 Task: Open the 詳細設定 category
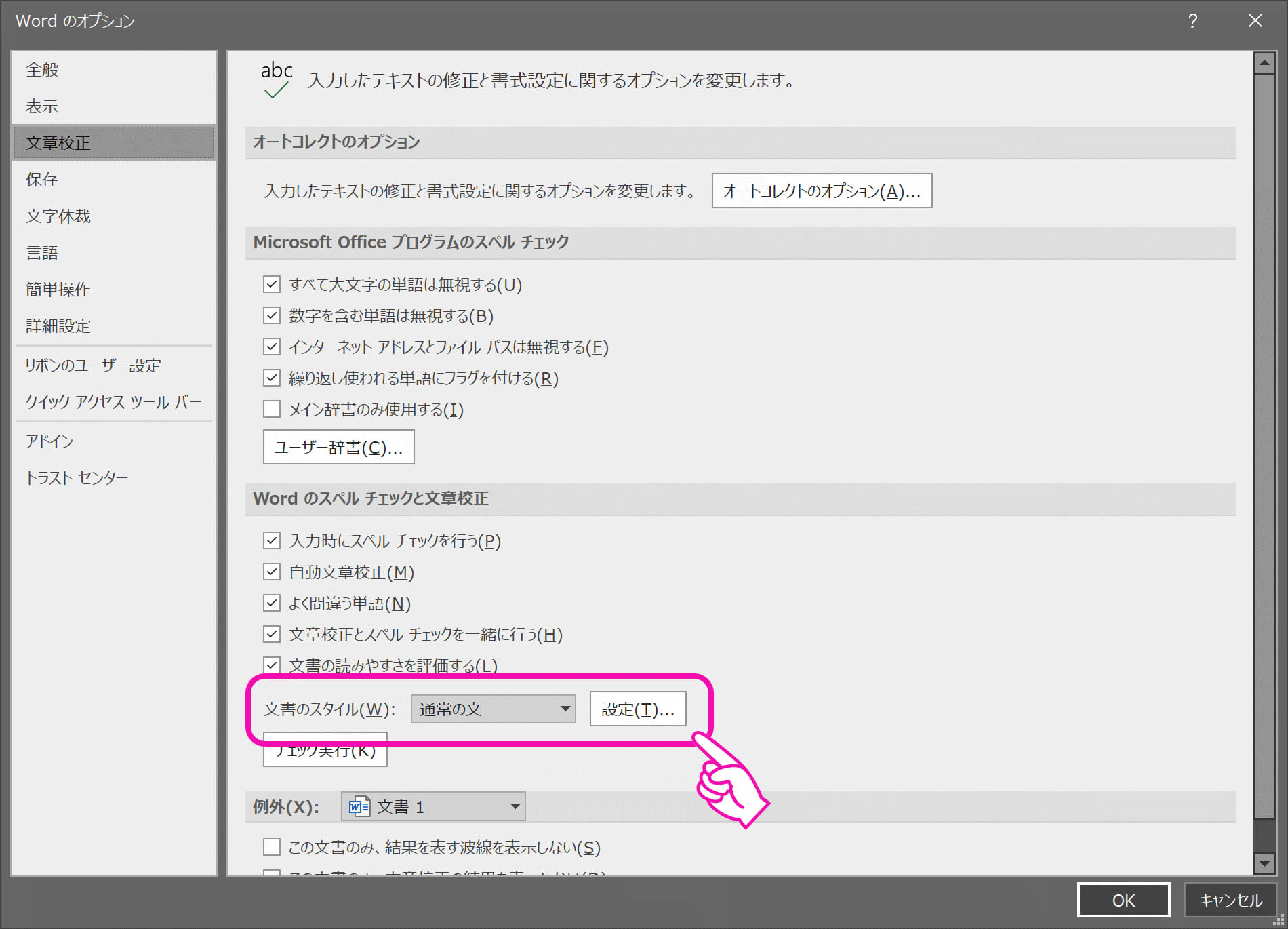pyautogui.click(x=113, y=326)
